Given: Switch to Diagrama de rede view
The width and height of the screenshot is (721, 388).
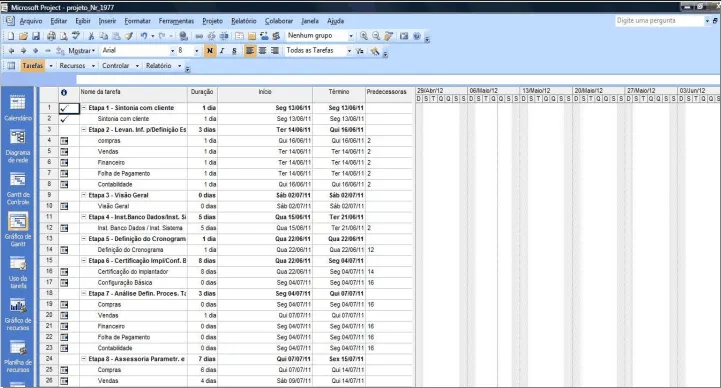Looking at the screenshot, I should pos(18,146).
